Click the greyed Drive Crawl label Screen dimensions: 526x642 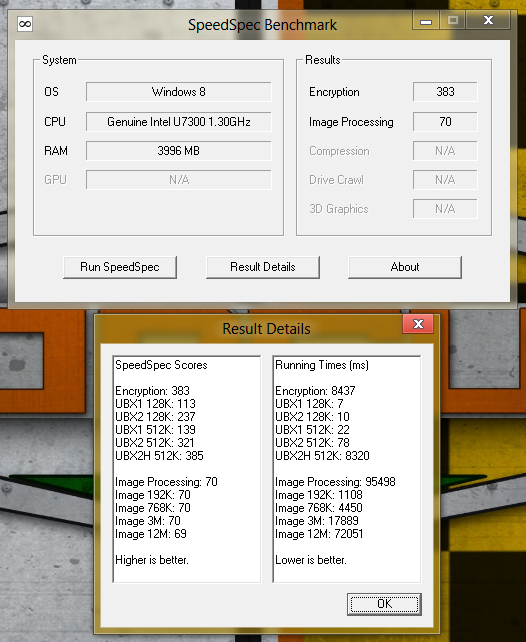(336, 180)
